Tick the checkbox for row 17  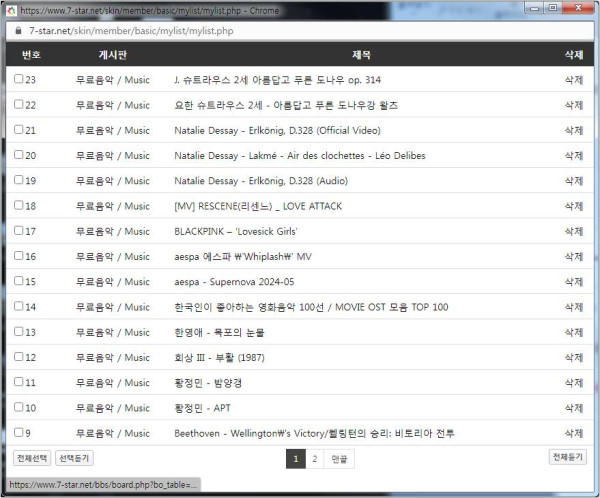pyautogui.click(x=19, y=231)
